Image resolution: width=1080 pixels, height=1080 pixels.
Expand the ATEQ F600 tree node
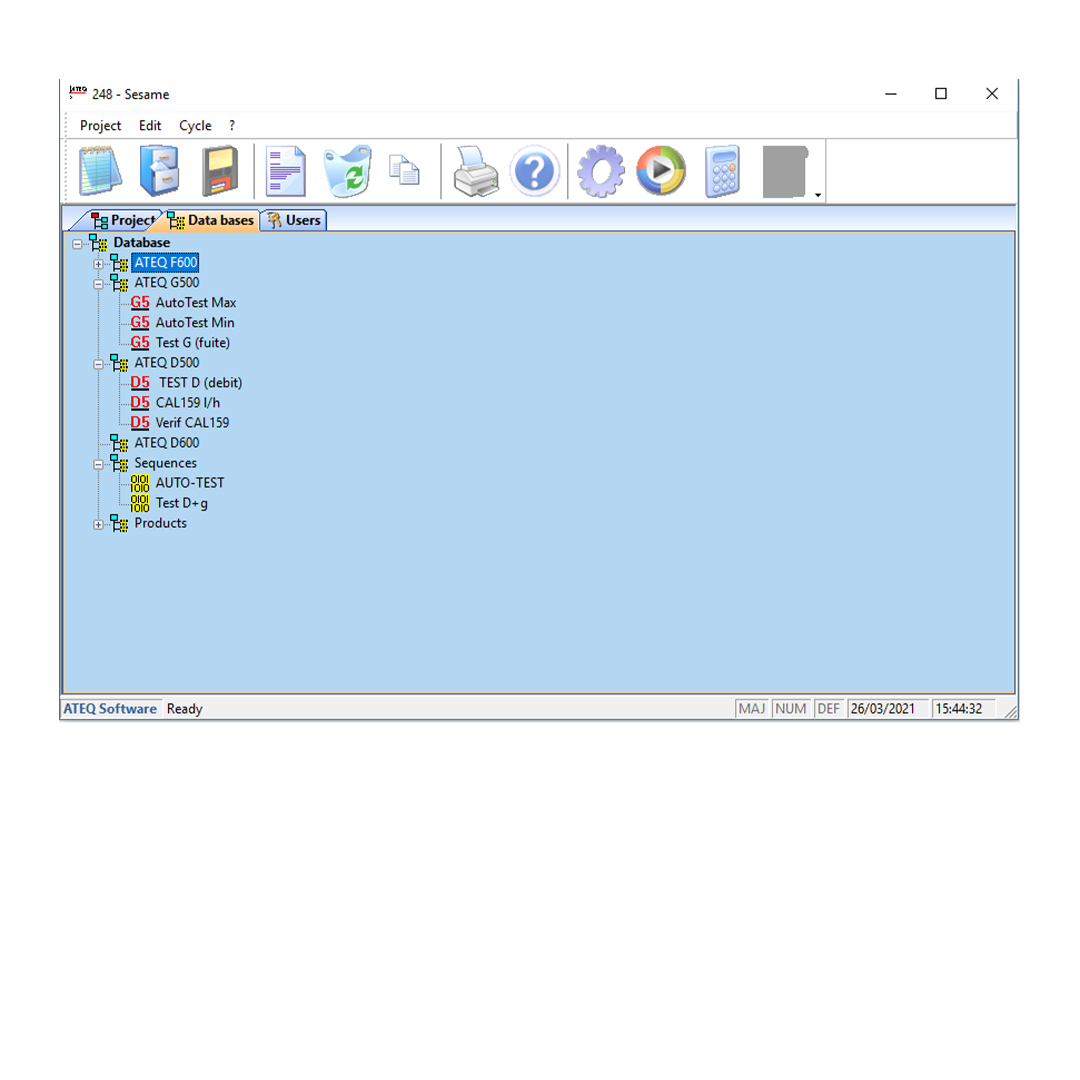pyautogui.click(x=98, y=264)
